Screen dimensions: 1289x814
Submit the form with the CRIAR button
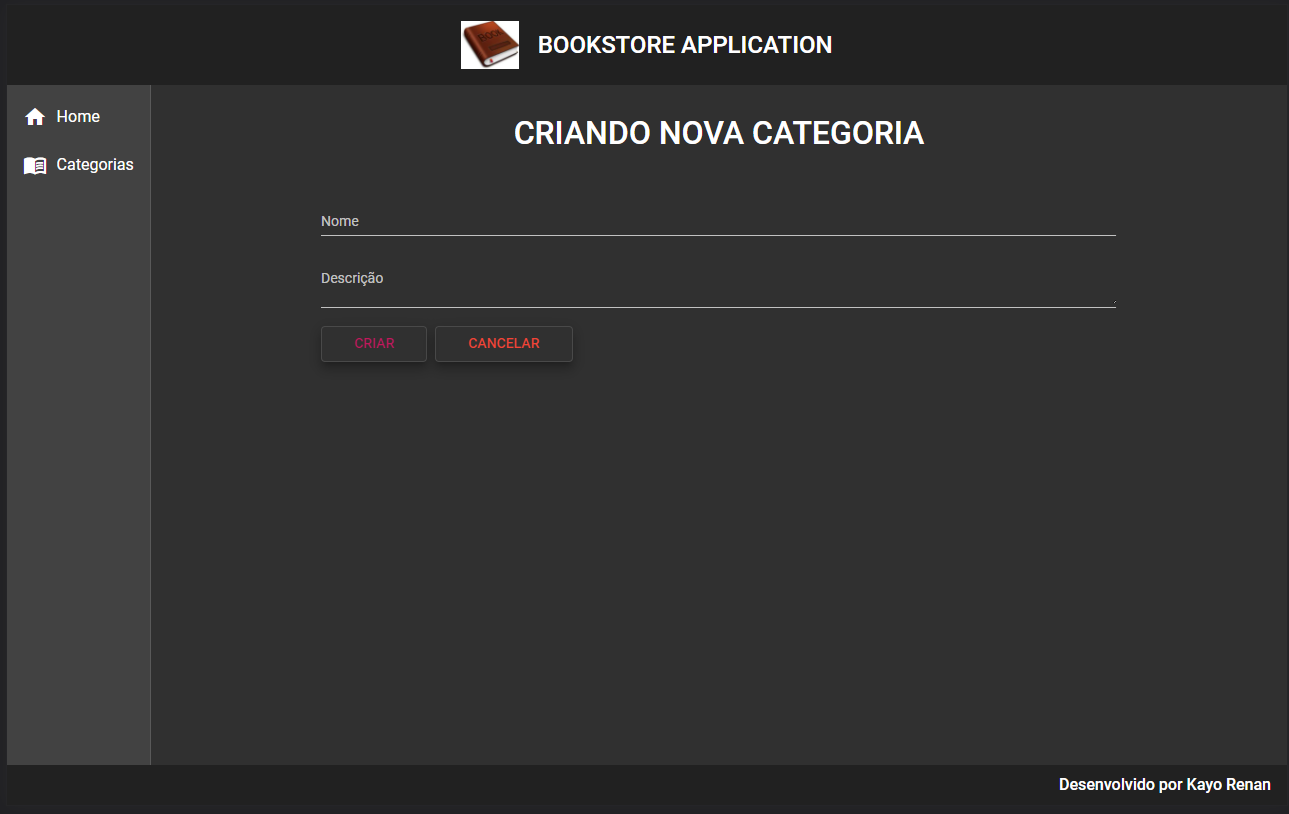coord(374,343)
